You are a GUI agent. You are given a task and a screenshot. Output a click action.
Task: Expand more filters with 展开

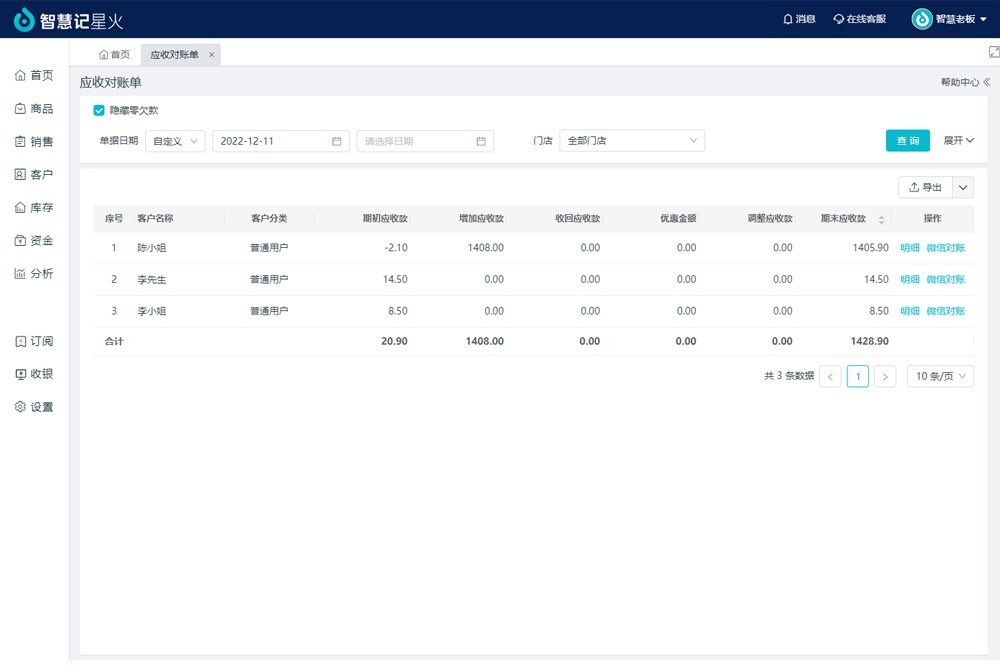click(x=958, y=141)
